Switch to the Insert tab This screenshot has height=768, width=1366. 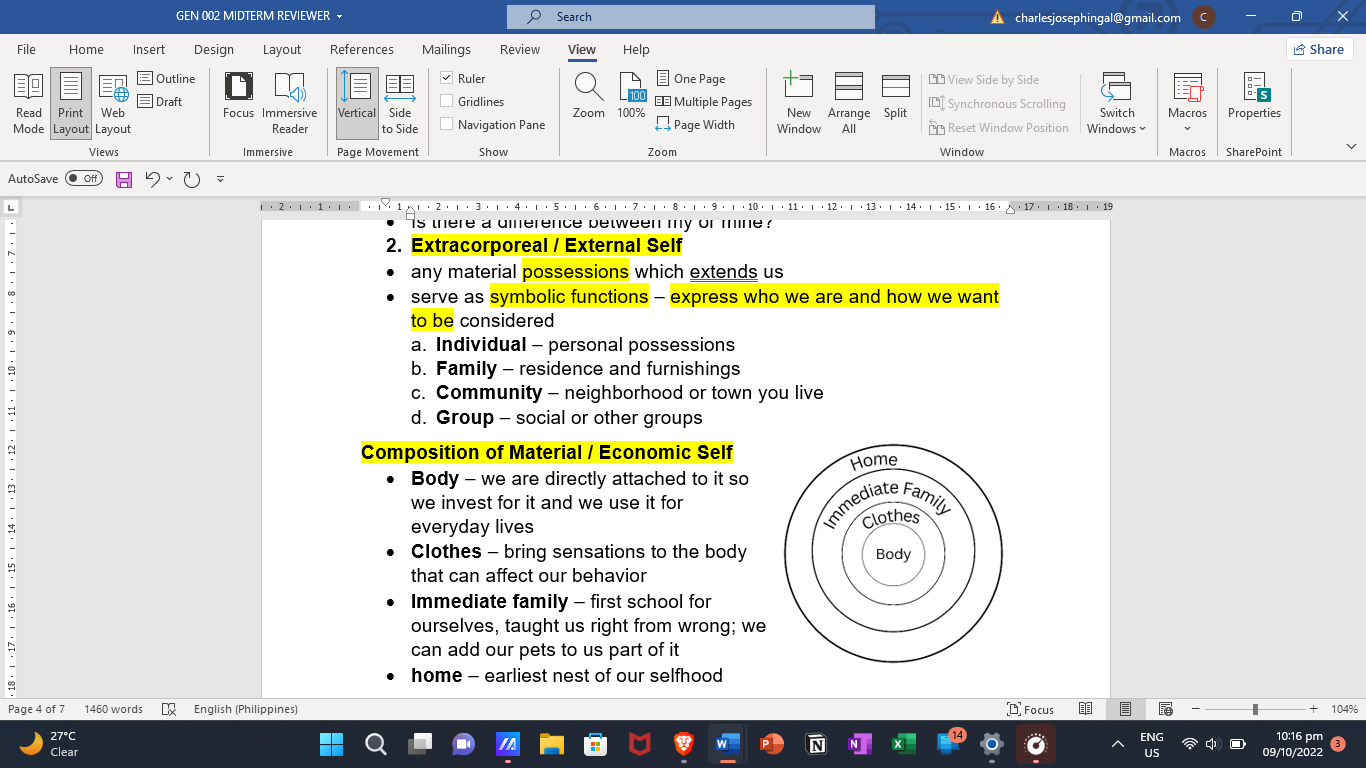(149, 49)
